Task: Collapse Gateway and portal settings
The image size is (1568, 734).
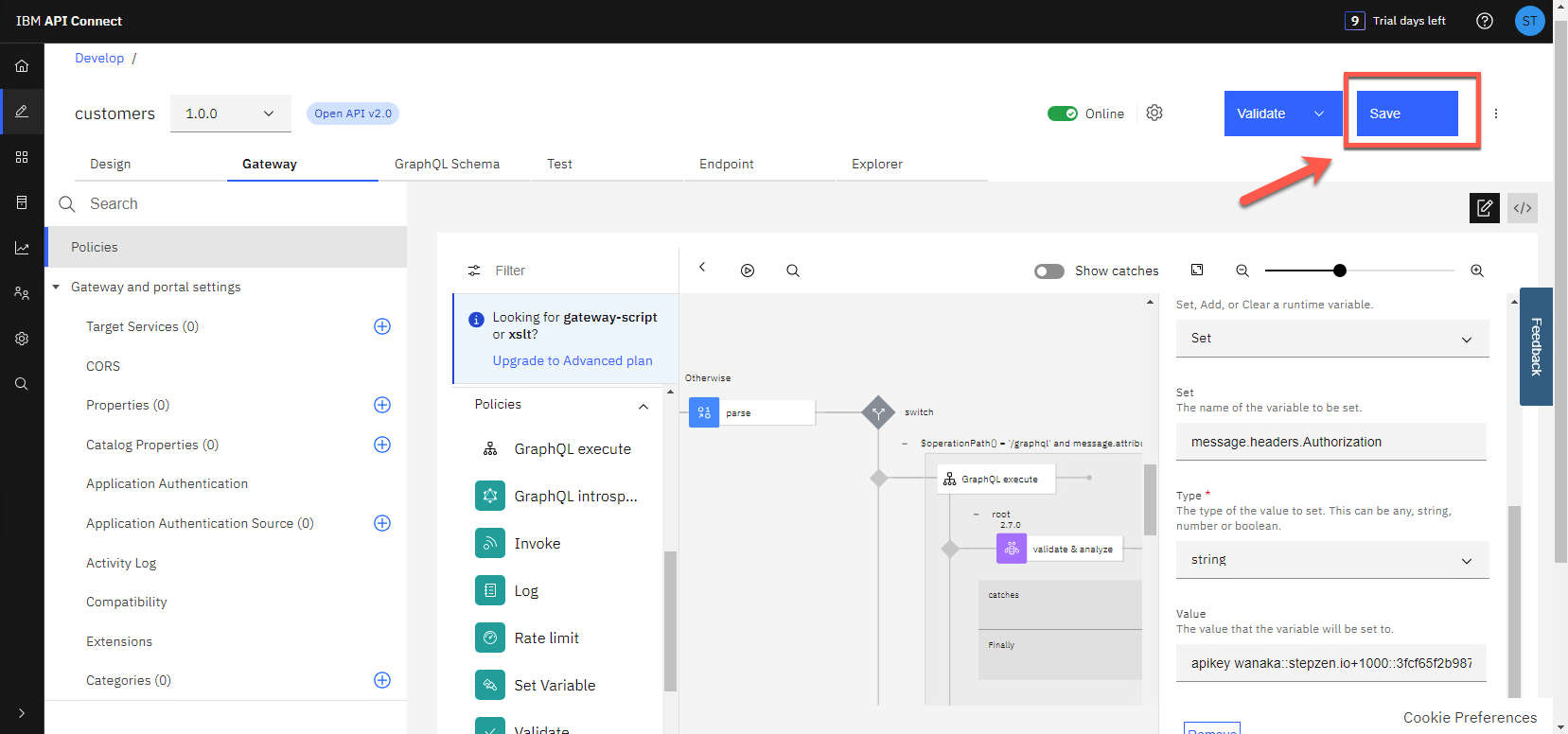Action: pyautogui.click(x=56, y=287)
